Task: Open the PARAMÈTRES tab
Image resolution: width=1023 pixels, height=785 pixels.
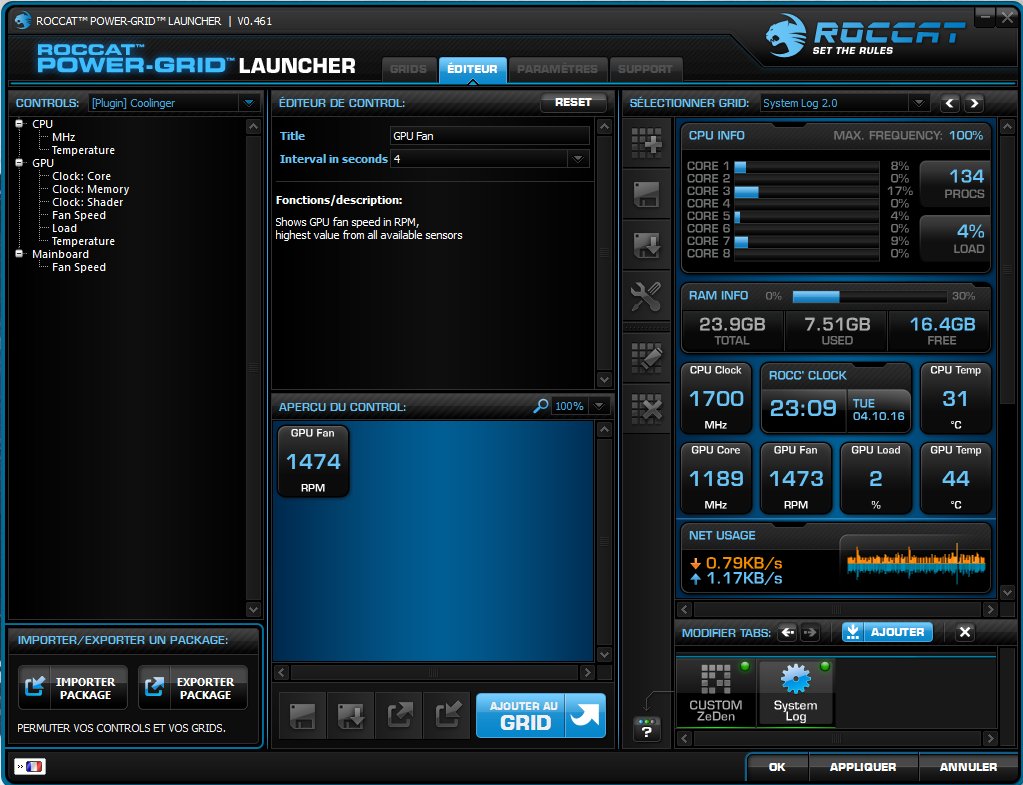Action: pyautogui.click(x=557, y=69)
